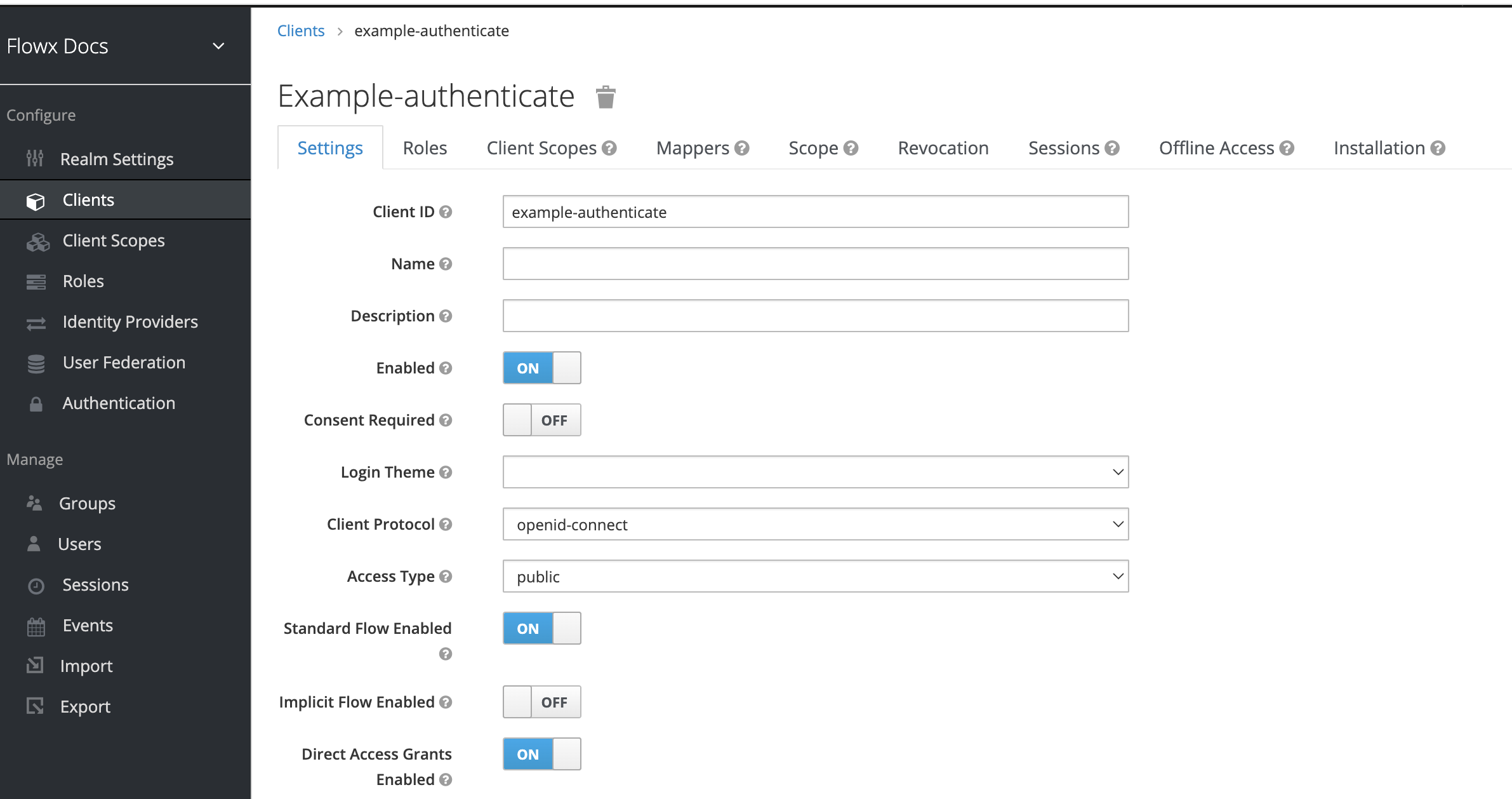1512x799 pixels.
Task: Open User Federation in the sidebar
Action: [124, 363]
